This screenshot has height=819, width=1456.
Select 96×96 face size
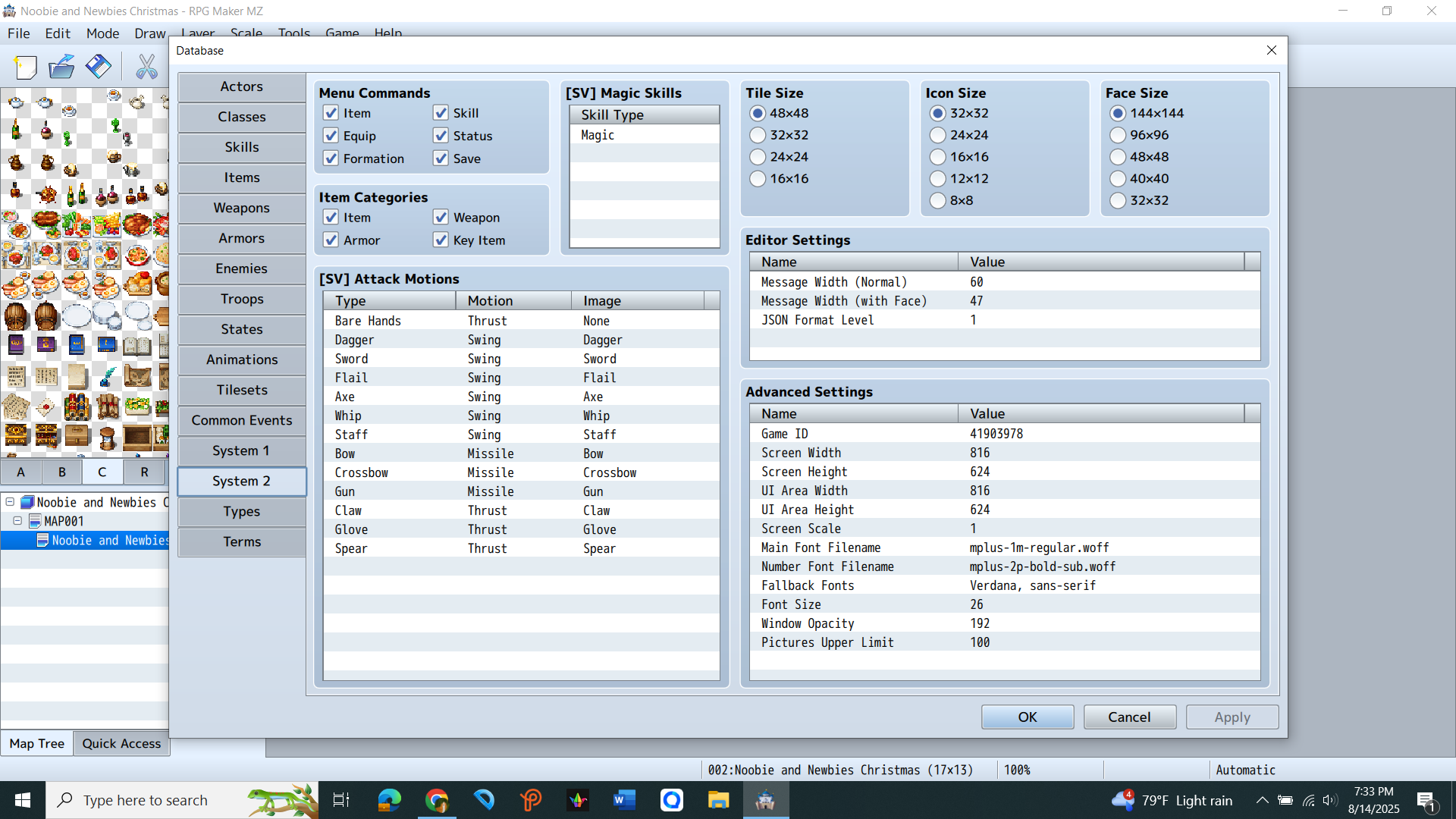pyautogui.click(x=1118, y=135)
